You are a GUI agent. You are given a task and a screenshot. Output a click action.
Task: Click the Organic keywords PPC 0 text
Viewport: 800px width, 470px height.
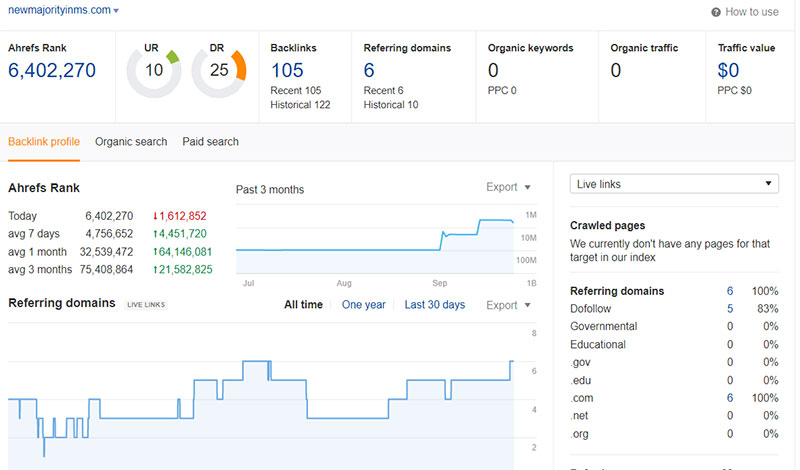(x=502, y=90)
